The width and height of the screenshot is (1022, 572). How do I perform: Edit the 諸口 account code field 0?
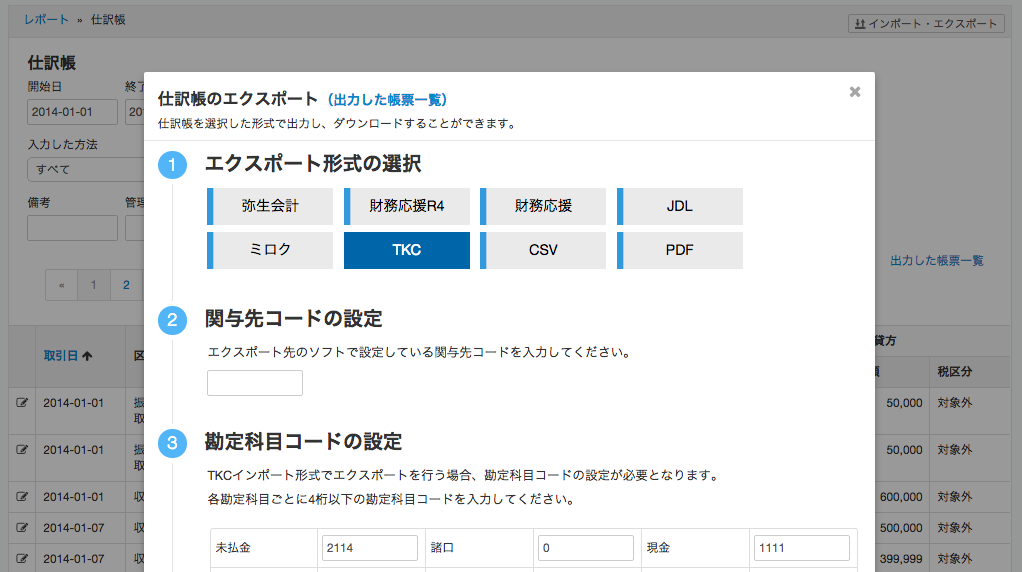585,548
